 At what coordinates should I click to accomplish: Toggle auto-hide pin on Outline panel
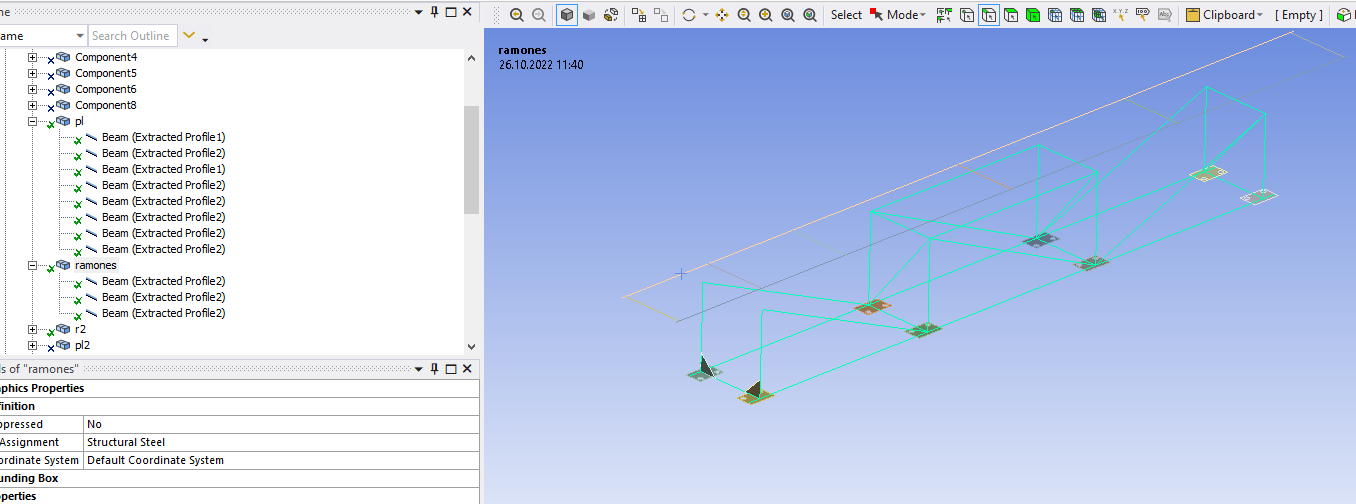[434, 11]
